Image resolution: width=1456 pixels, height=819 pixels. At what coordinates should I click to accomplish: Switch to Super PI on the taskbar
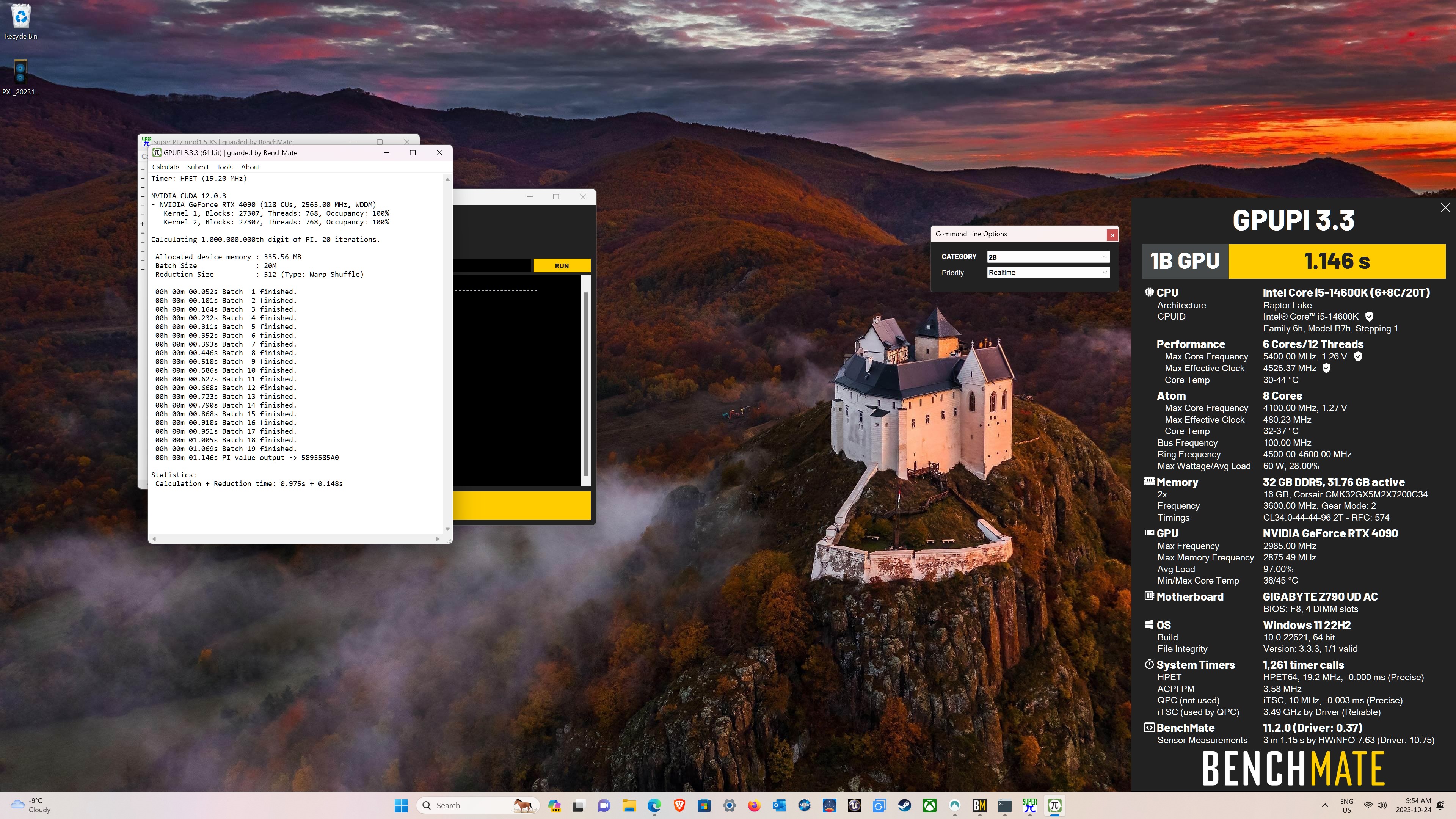pos(1029,805)
